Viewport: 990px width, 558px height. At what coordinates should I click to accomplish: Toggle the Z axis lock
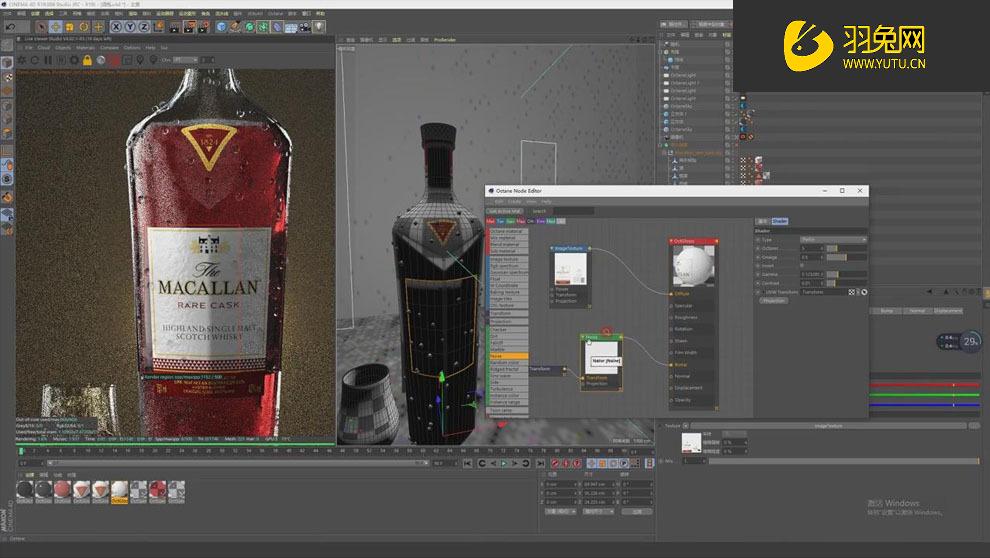[x=144, y=27]
